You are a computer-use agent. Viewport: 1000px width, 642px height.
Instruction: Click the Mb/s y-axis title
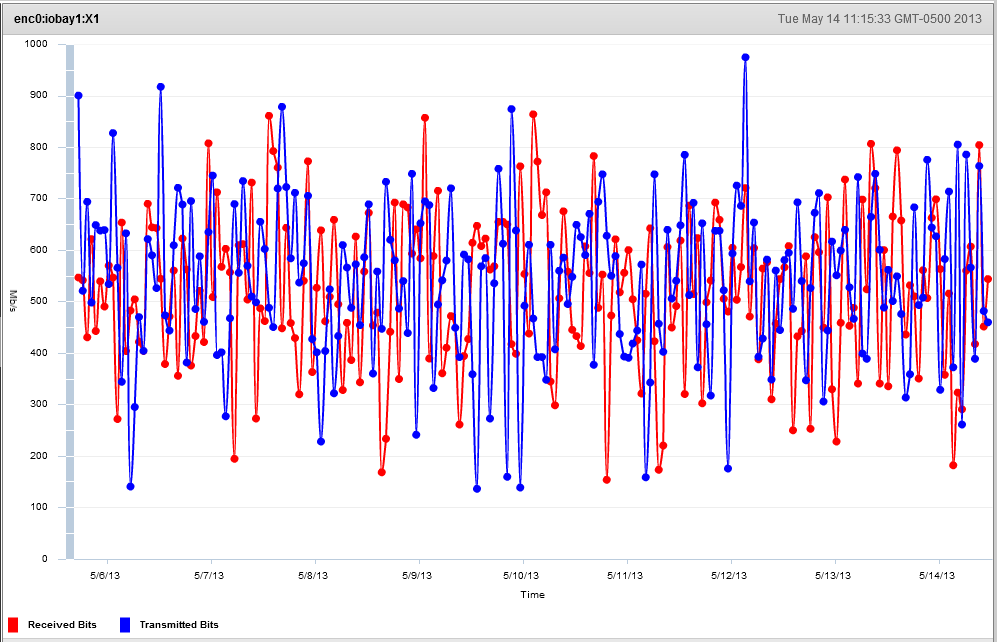13,301
